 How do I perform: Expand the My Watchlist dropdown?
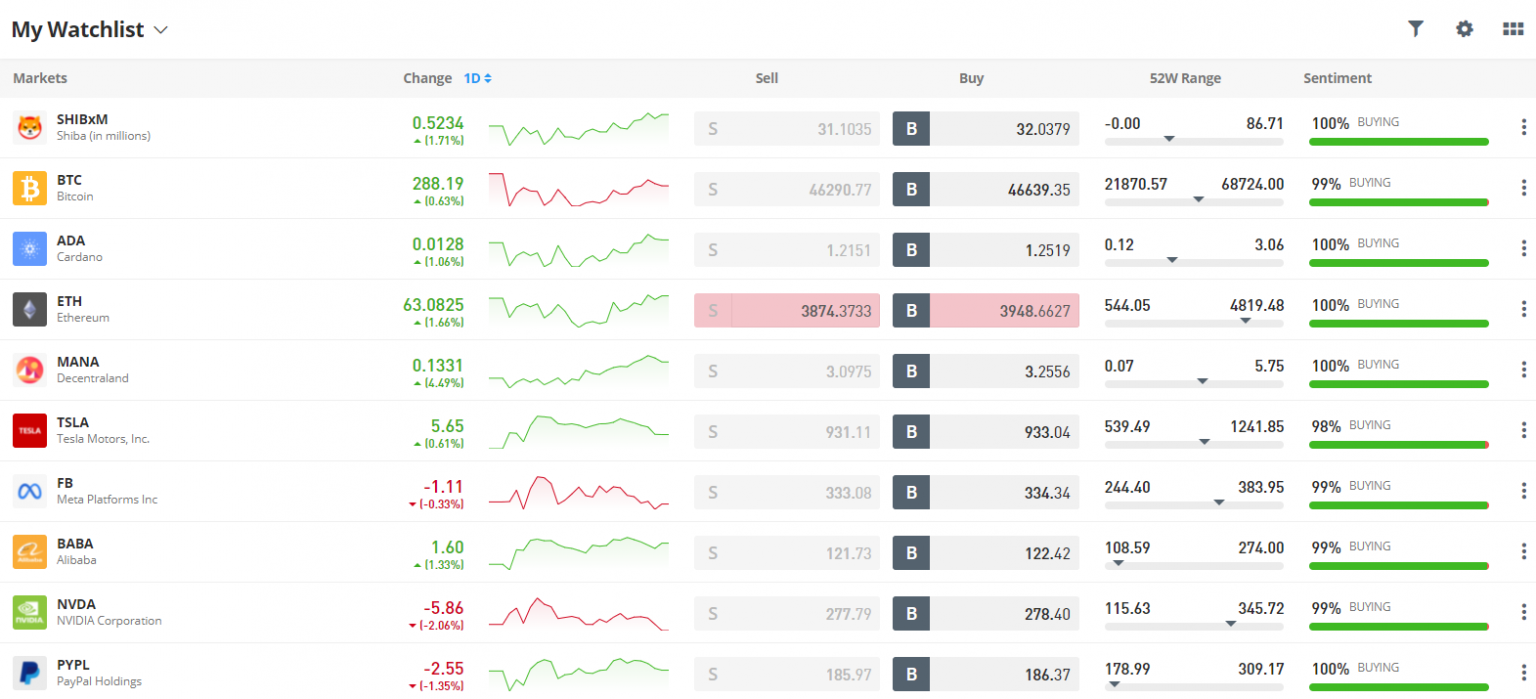(160, 29)
